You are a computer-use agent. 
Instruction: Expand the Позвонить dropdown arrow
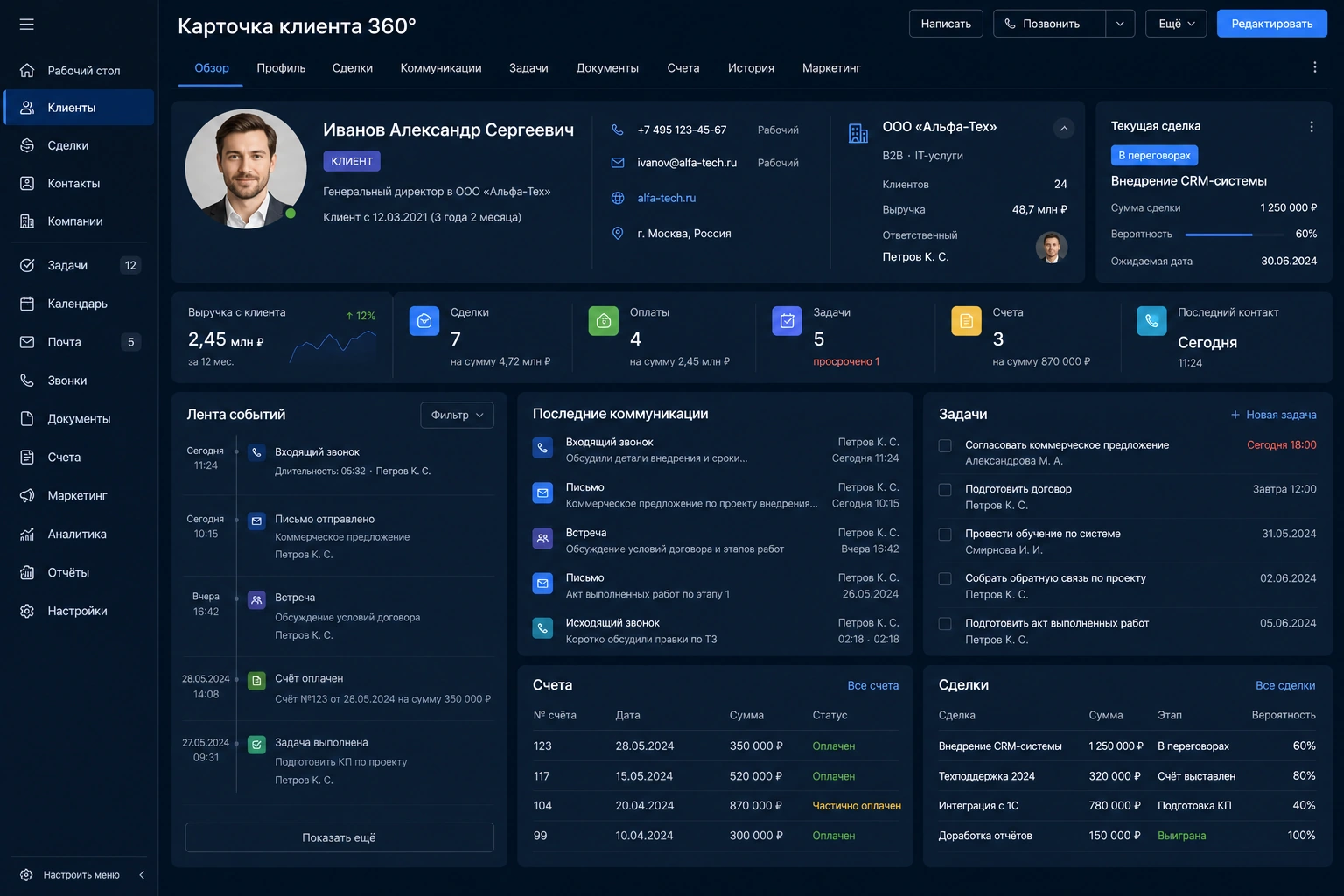pos(1120,24)
